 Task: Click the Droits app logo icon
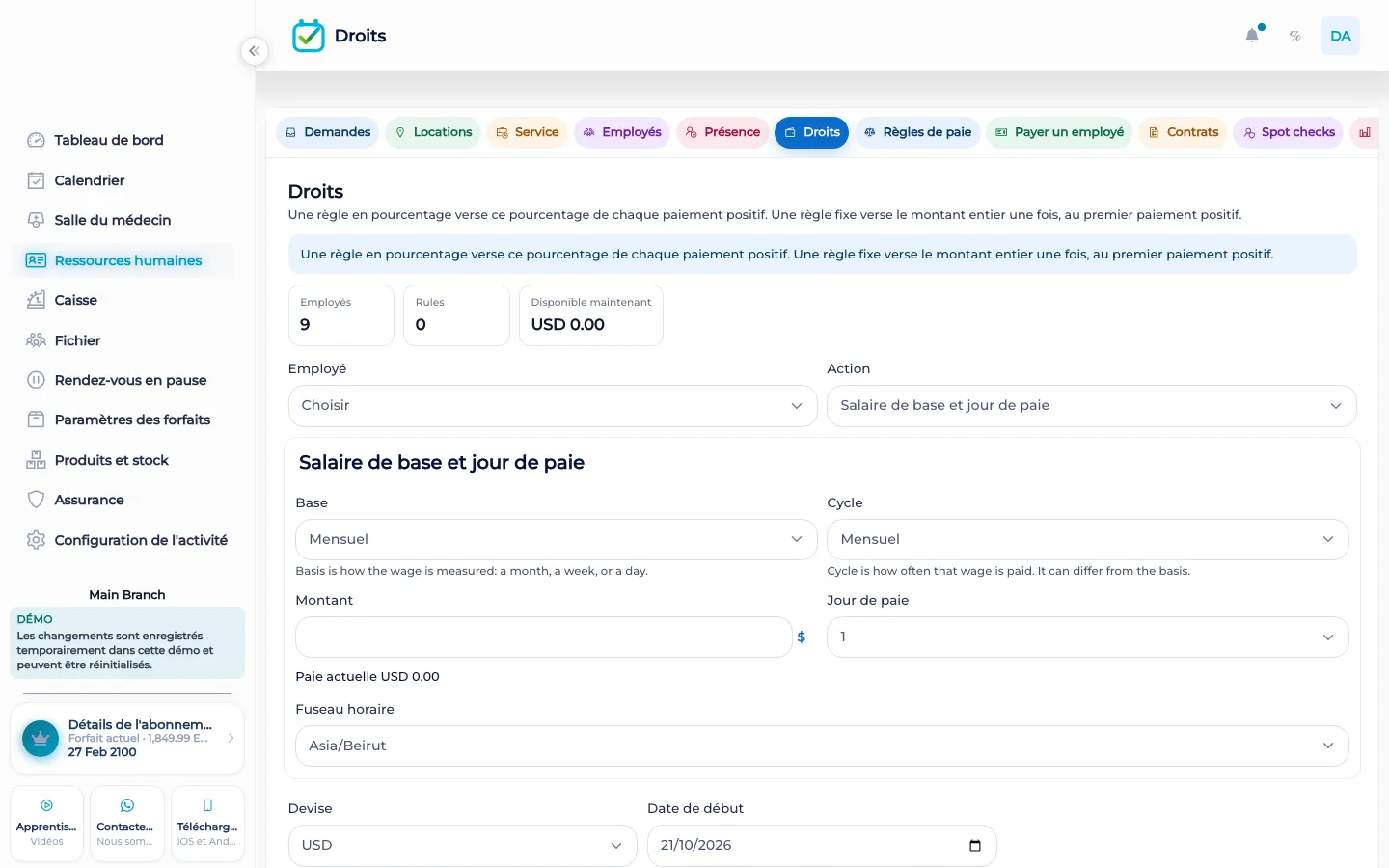point(309,36)
